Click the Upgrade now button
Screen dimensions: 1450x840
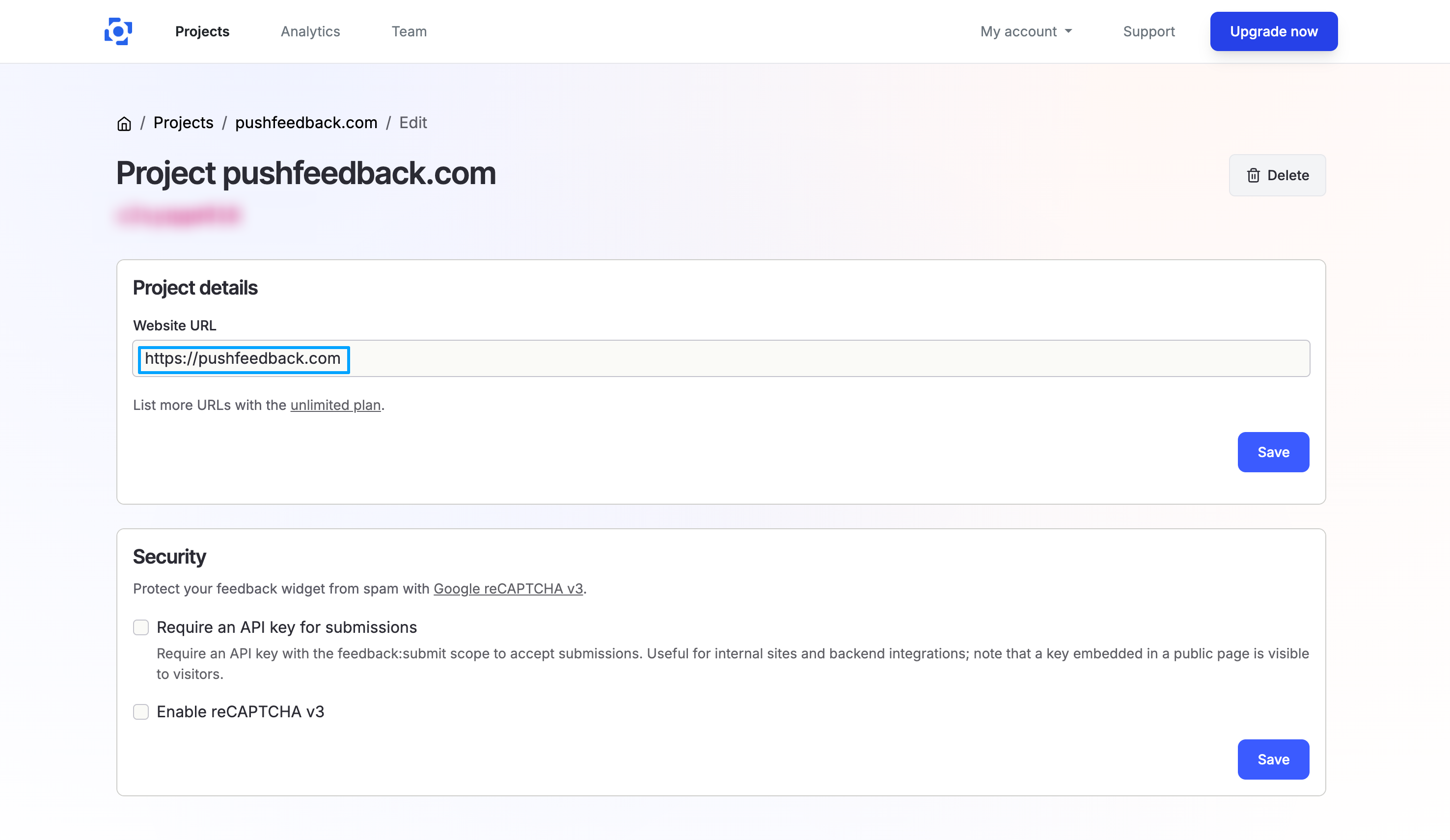(x=1273, y=31)
